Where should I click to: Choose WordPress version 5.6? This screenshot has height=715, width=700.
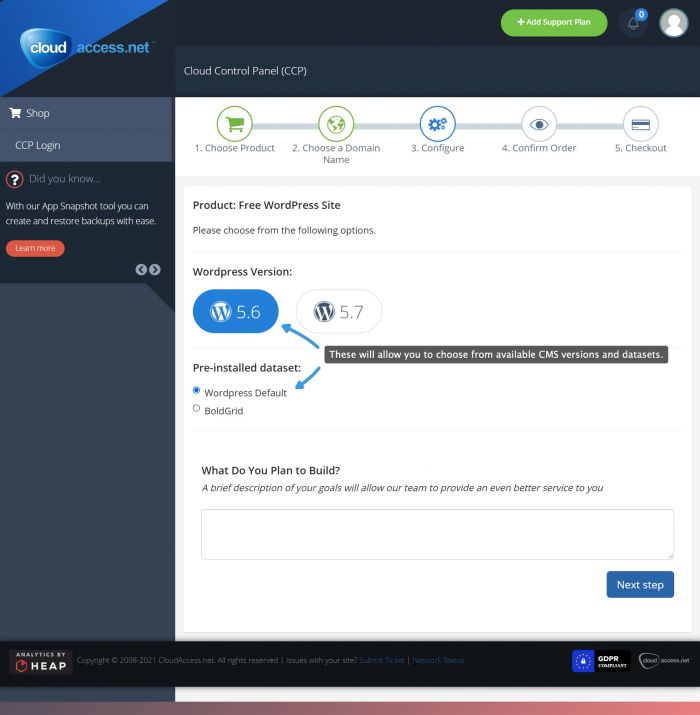tap(235, 311)
